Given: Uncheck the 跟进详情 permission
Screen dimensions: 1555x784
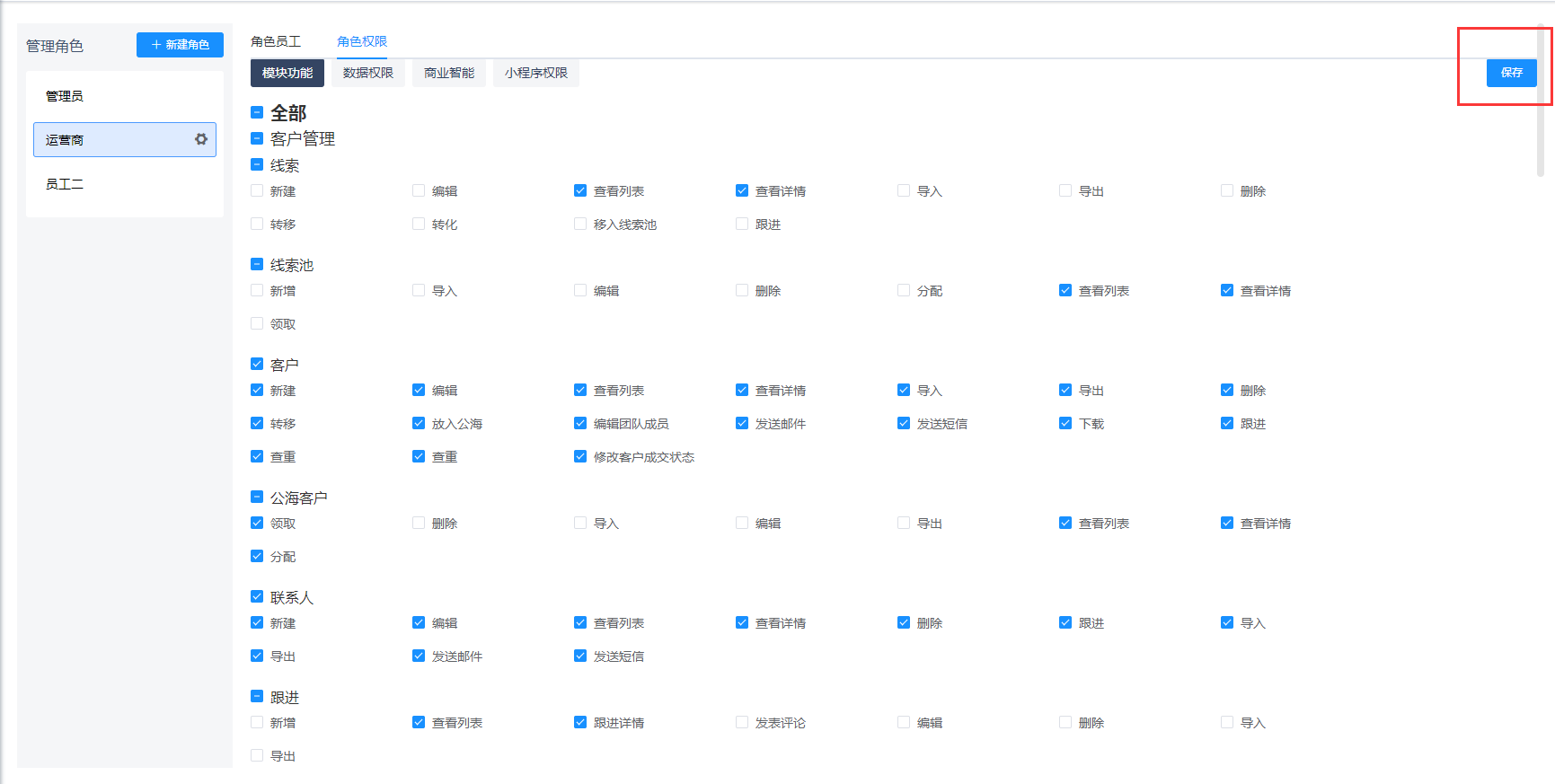Looking at the screenshot, I should pyautogui.click(x=580, y=723).
